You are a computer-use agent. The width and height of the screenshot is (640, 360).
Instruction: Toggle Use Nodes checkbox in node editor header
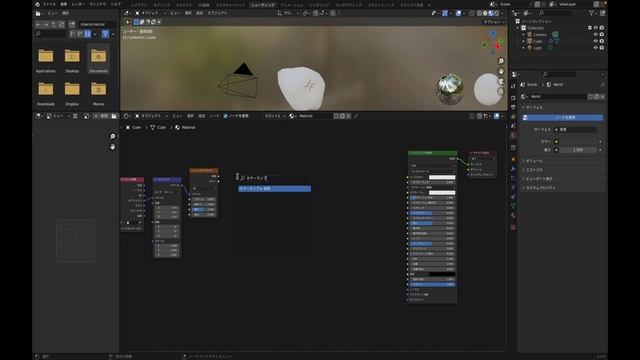pos(225,116)
